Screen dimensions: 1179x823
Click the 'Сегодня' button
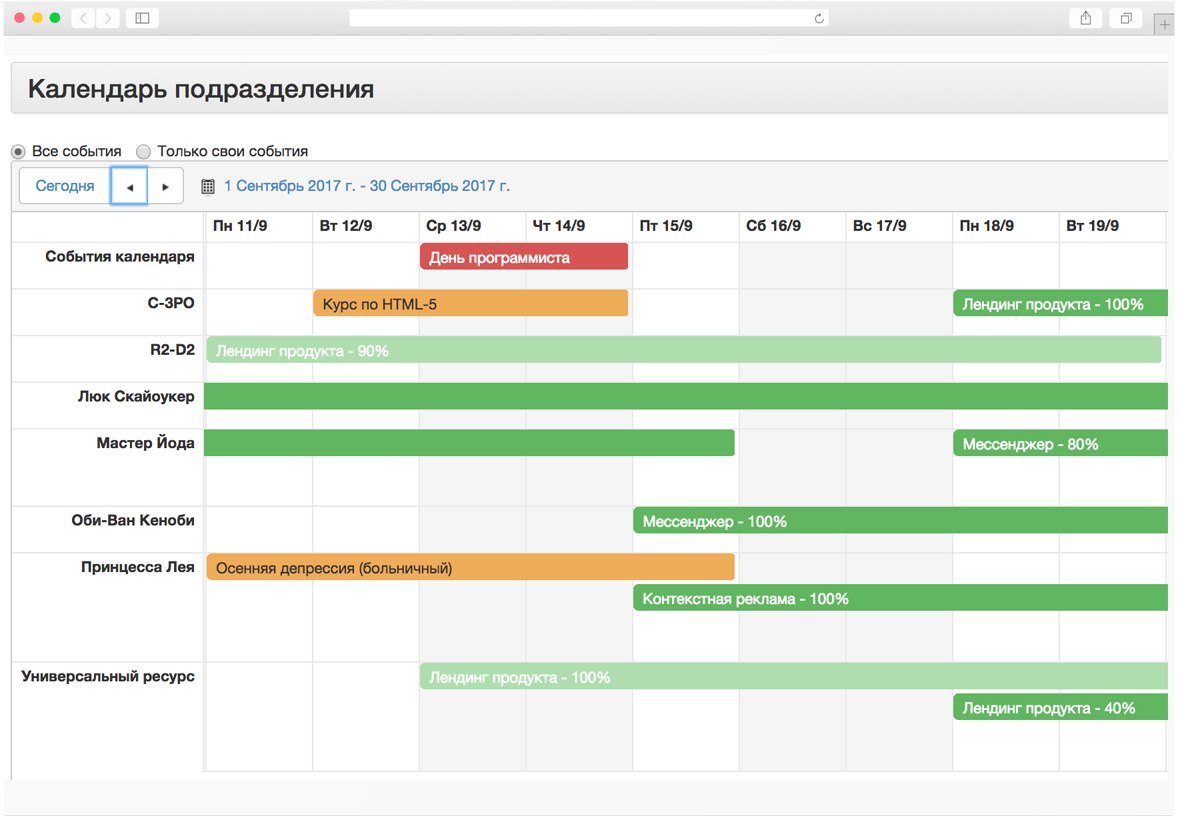point(65,186)
